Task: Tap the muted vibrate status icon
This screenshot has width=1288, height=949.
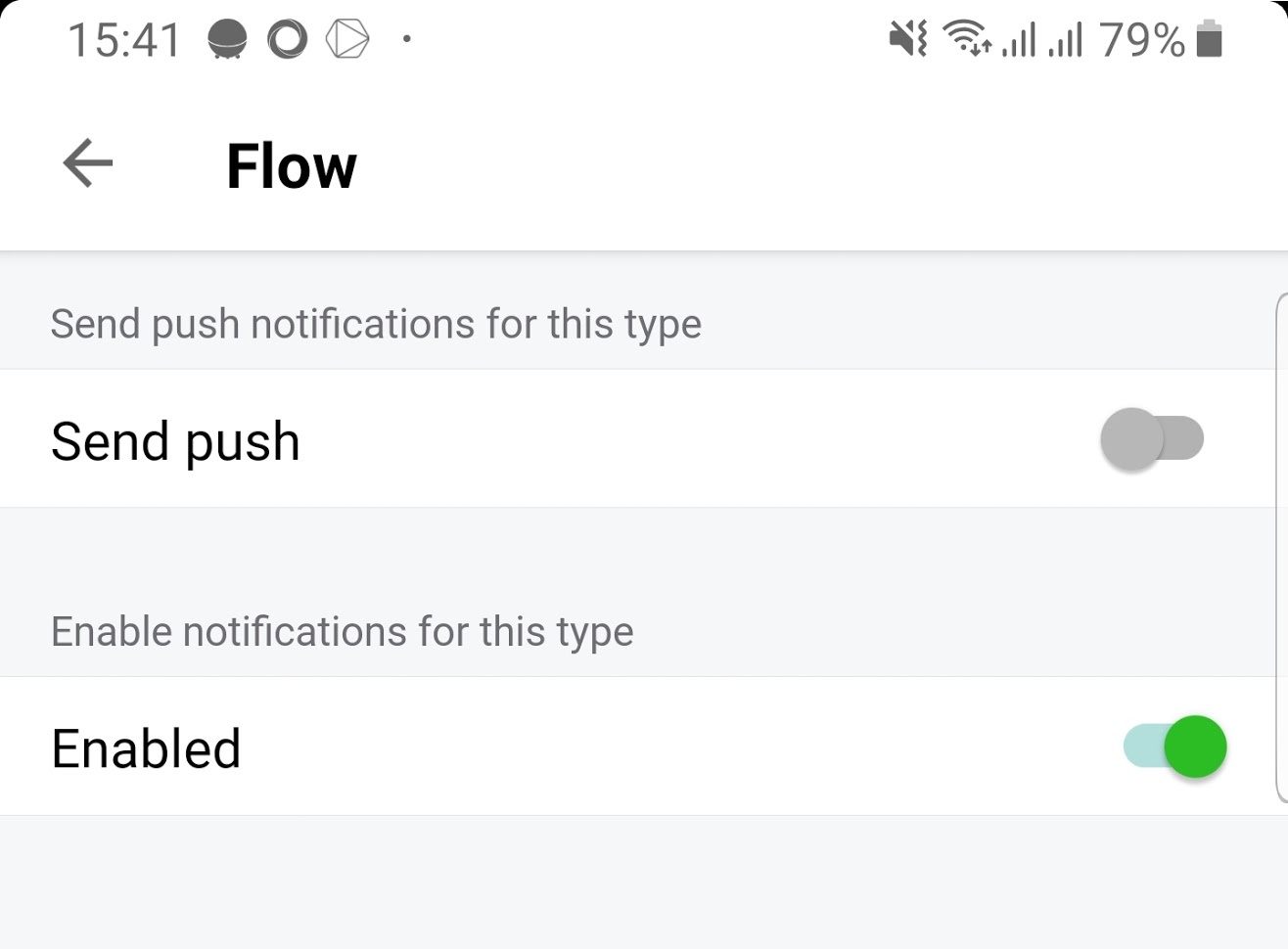Action: [x=908, y=39]
